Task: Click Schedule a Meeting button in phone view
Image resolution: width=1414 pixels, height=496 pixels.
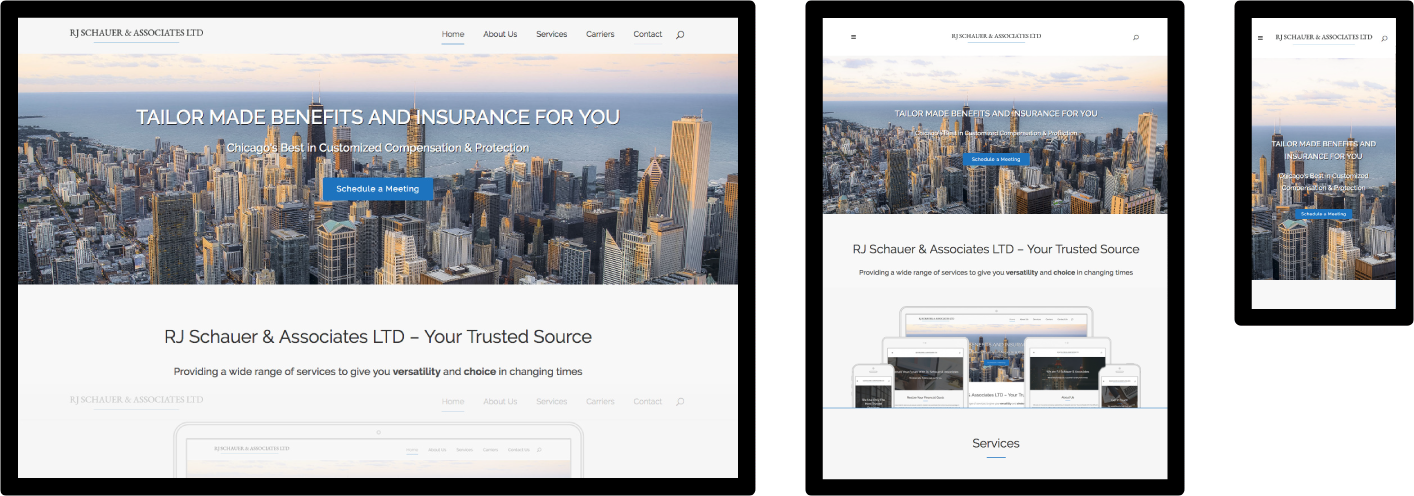Action: tap(1323, 214)
